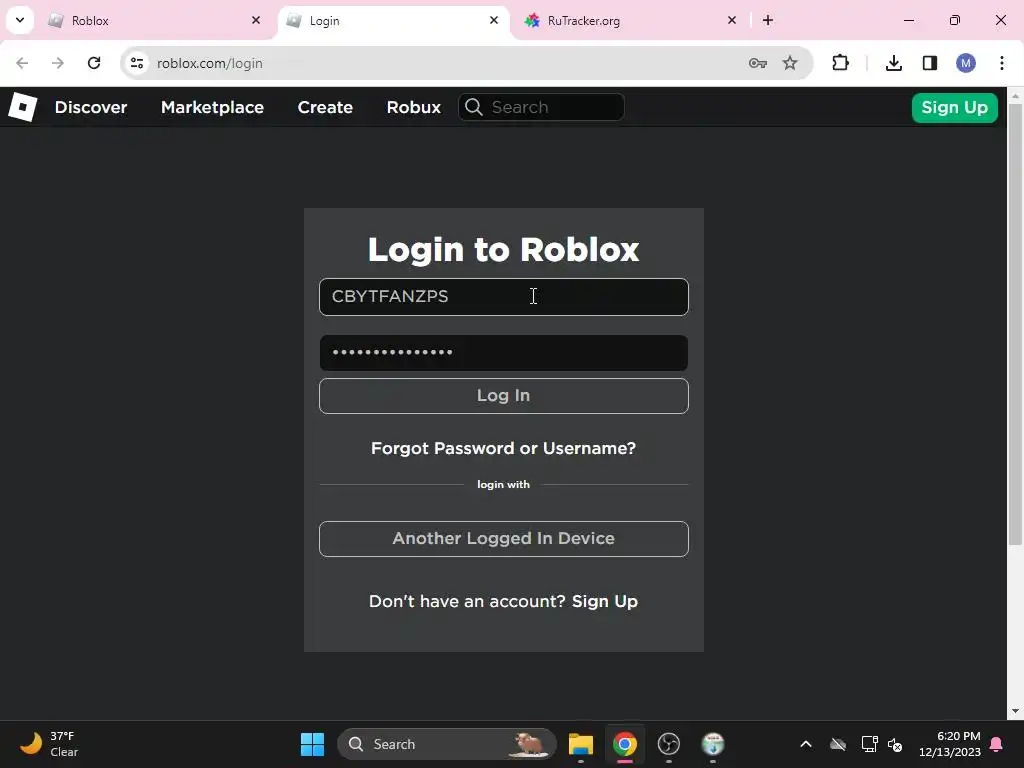The image size is (1024, 768).
Task: Click the page vertical scrollbar thumb
Action: coord(1015,323)
